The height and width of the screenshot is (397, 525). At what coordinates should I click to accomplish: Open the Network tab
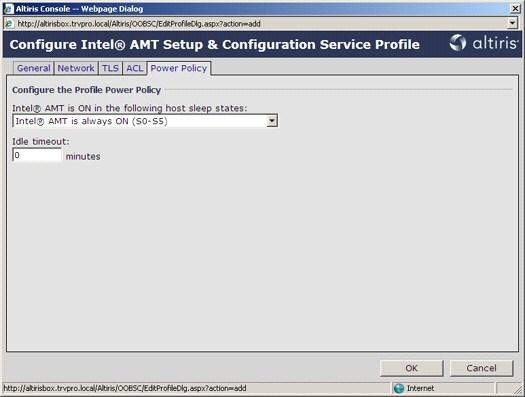76,68
